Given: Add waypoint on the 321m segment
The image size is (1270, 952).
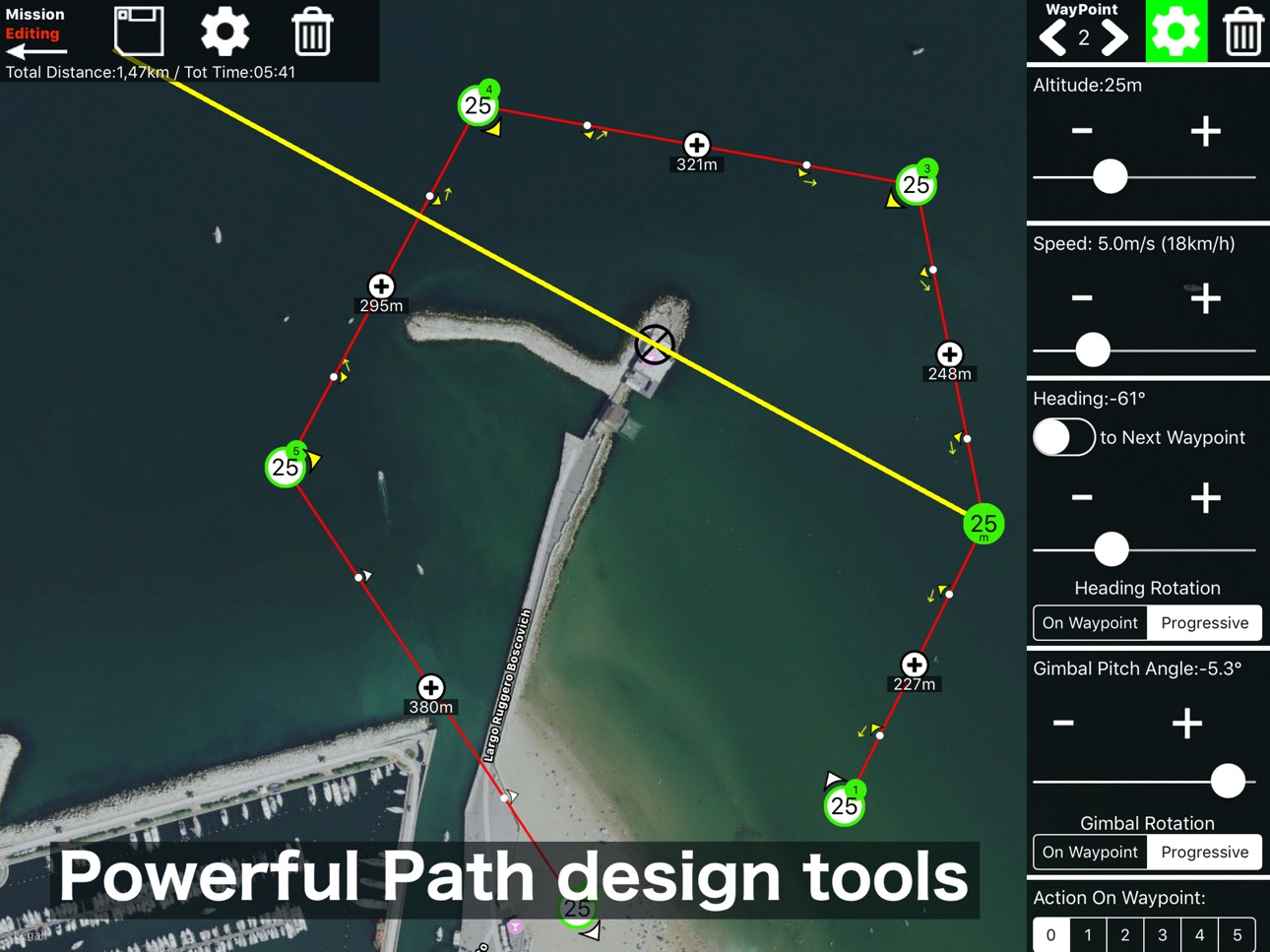Looking at the screenshot, I should (696, 145).
